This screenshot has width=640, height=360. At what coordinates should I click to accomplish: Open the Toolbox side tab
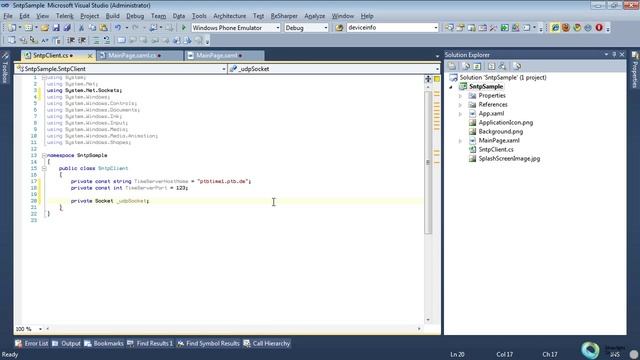pos(5,68)
